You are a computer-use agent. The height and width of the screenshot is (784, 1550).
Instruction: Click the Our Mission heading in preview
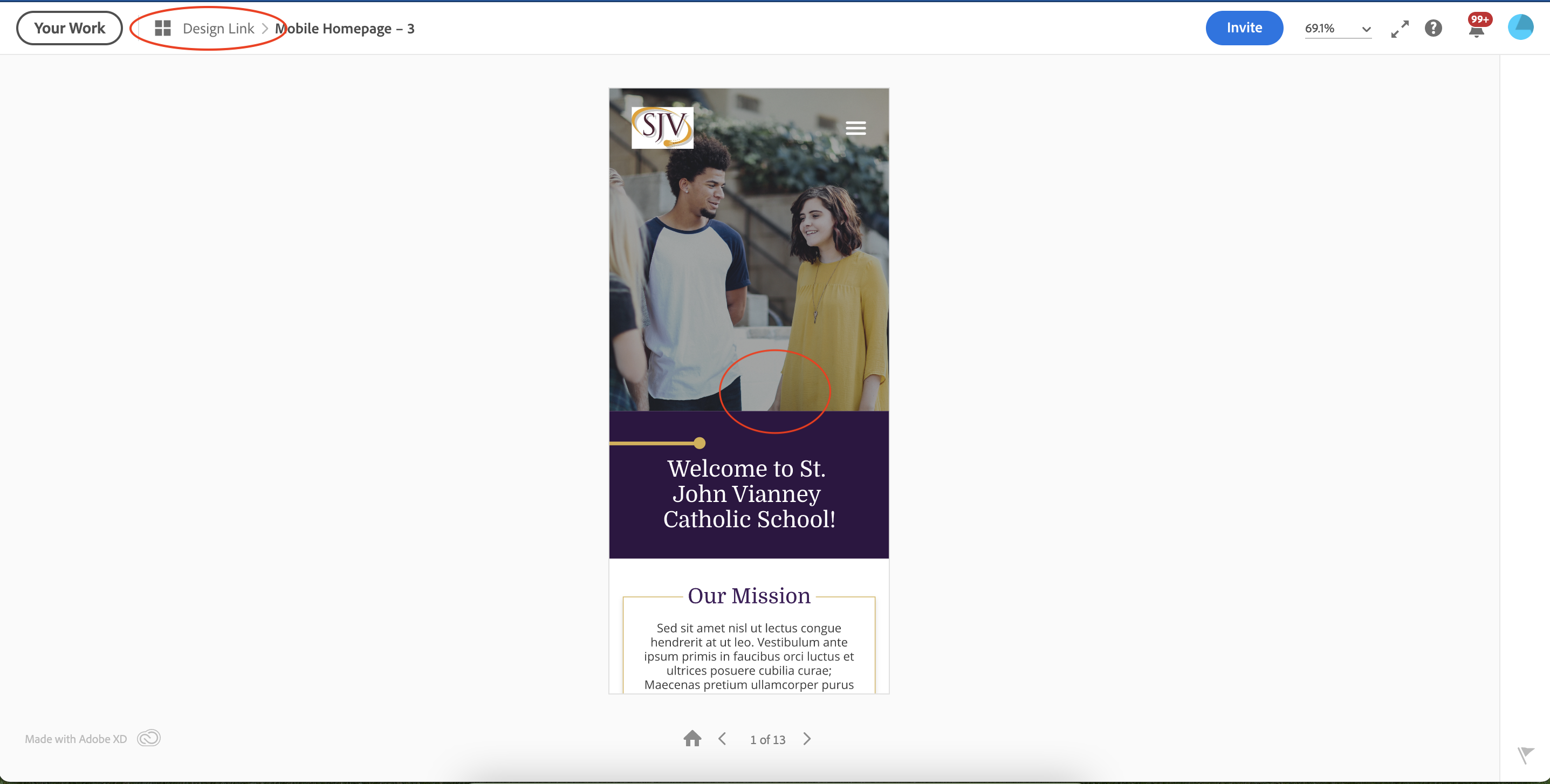pos(749,596)
